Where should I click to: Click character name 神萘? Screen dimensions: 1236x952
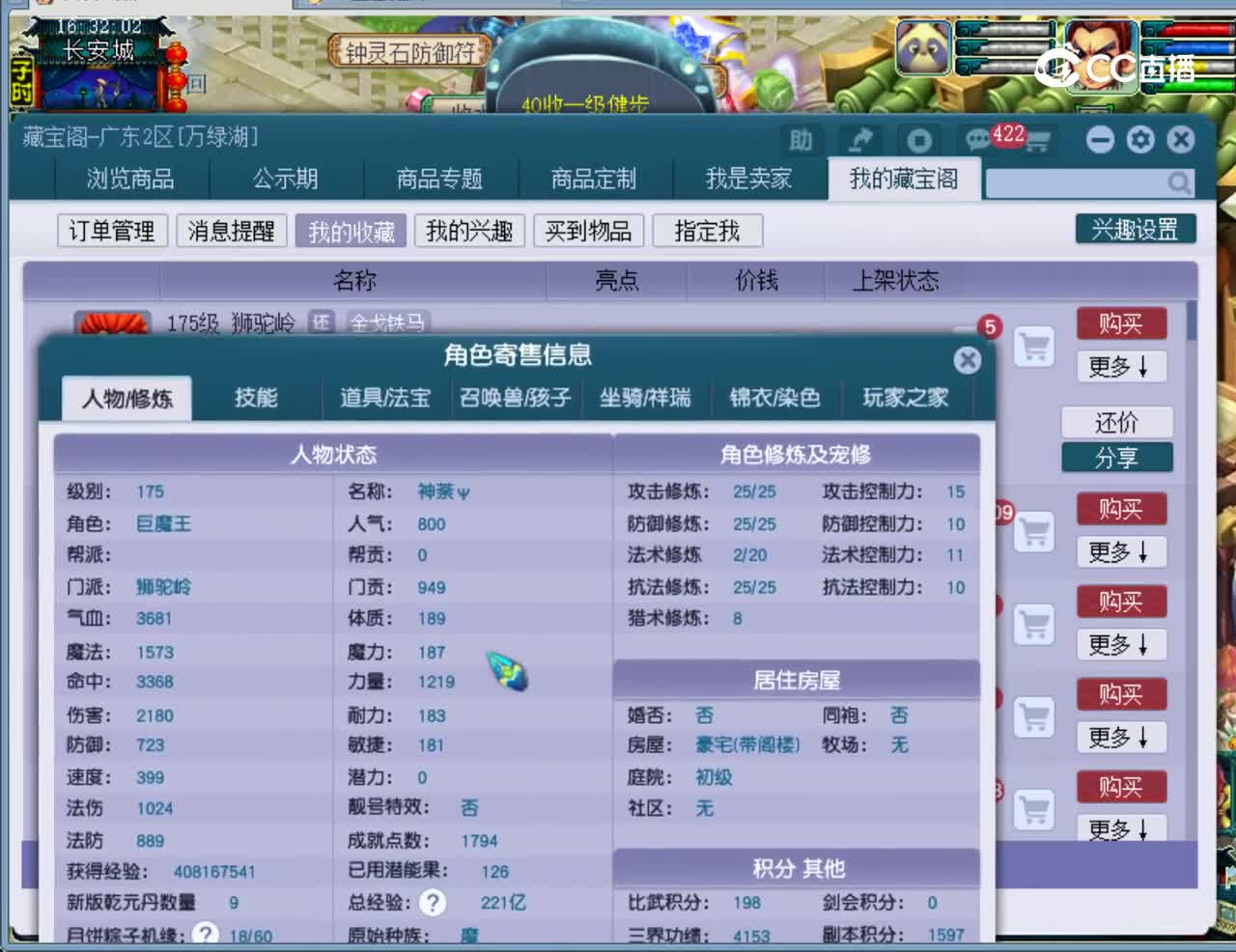coord(443,492)
